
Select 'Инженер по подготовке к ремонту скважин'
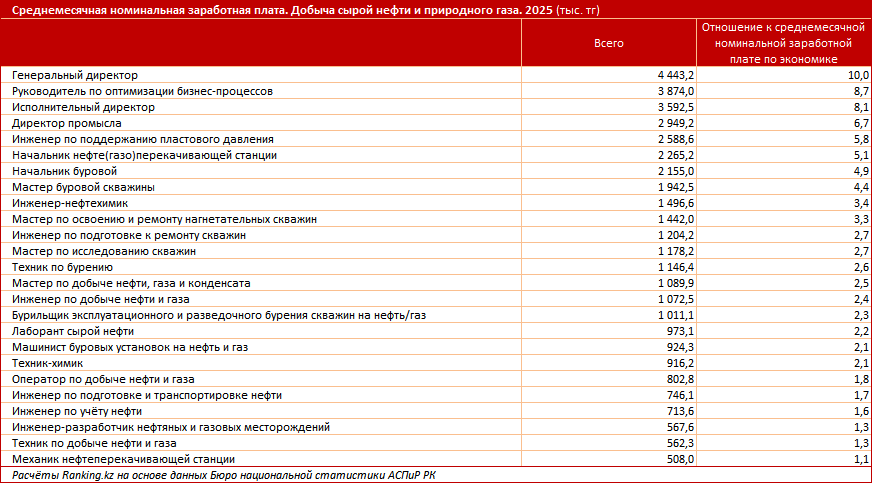click(129, 235)
